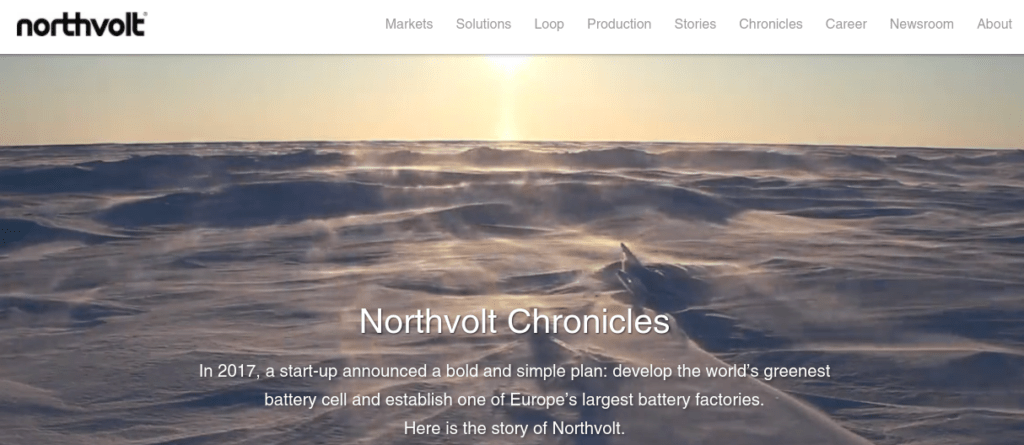Open the Stories section

695,24
